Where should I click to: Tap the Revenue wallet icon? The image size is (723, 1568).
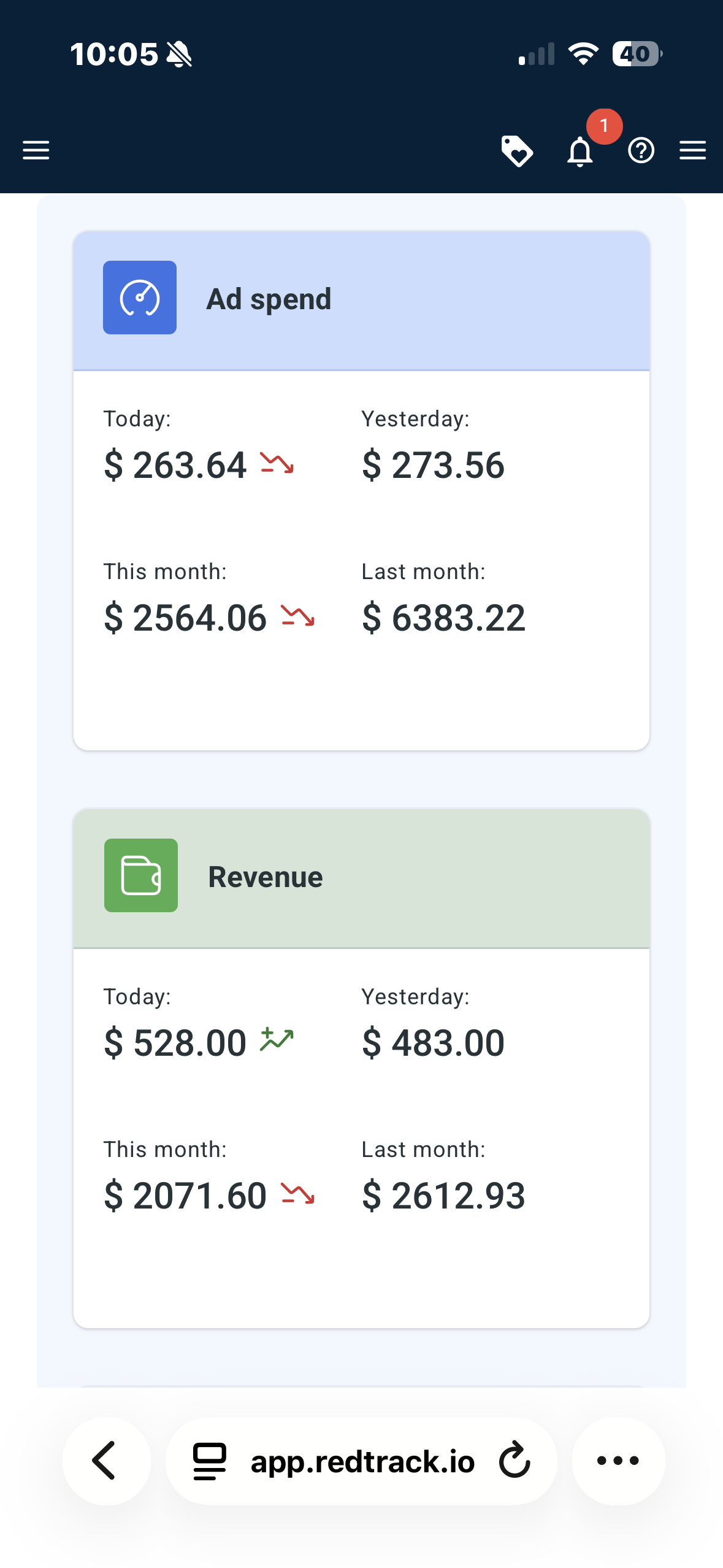click(141, 875)
